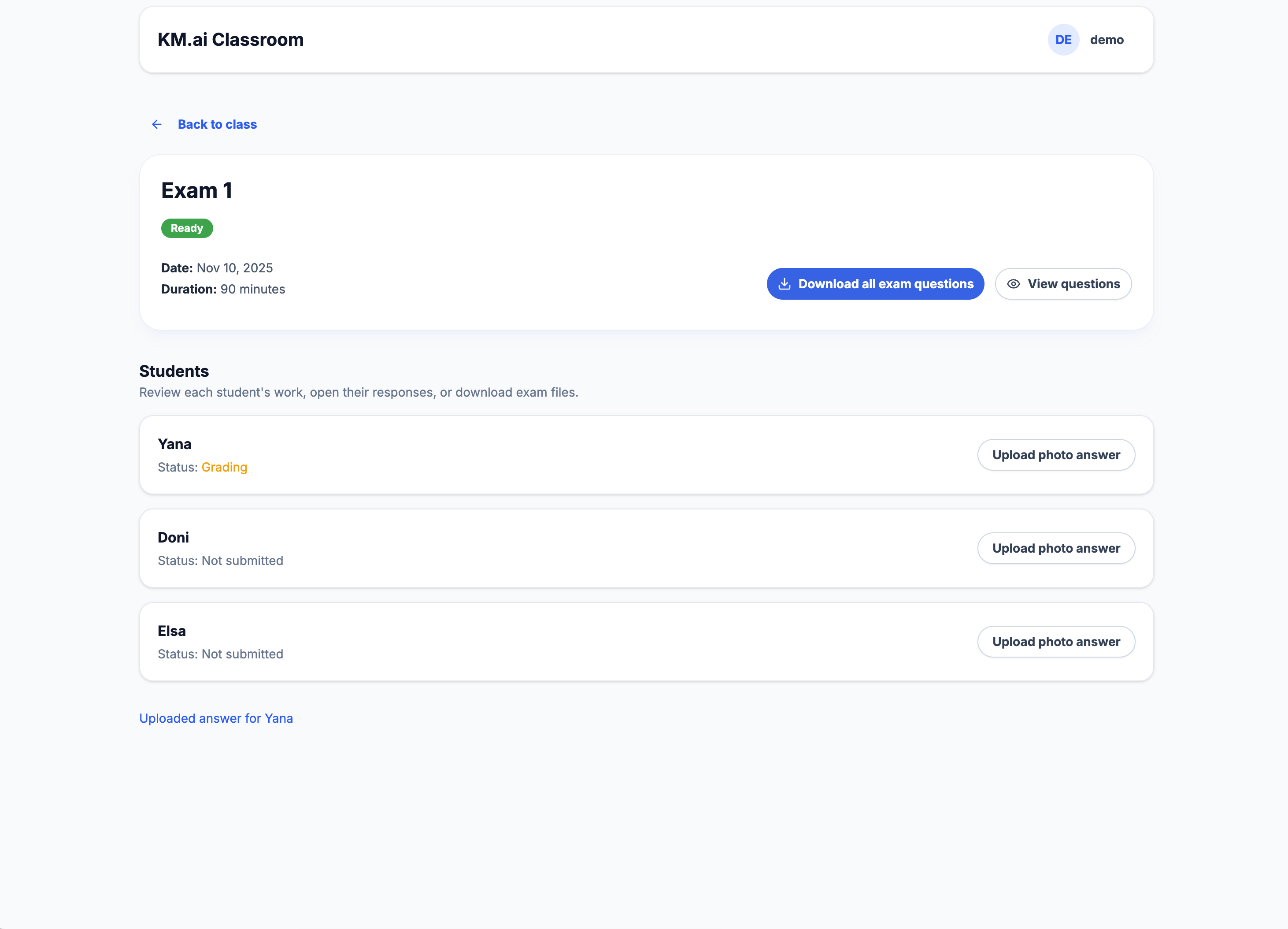The image size is (1288, 929).
Task: Click the Students section heading
Action: pos(174,372)
